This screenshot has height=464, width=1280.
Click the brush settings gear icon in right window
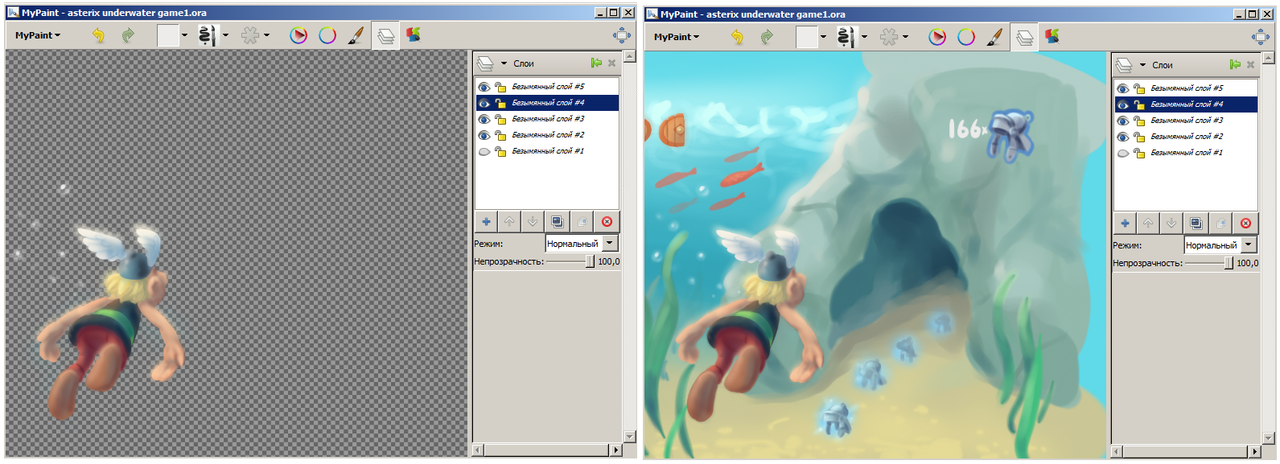click(x=888, y=36)
